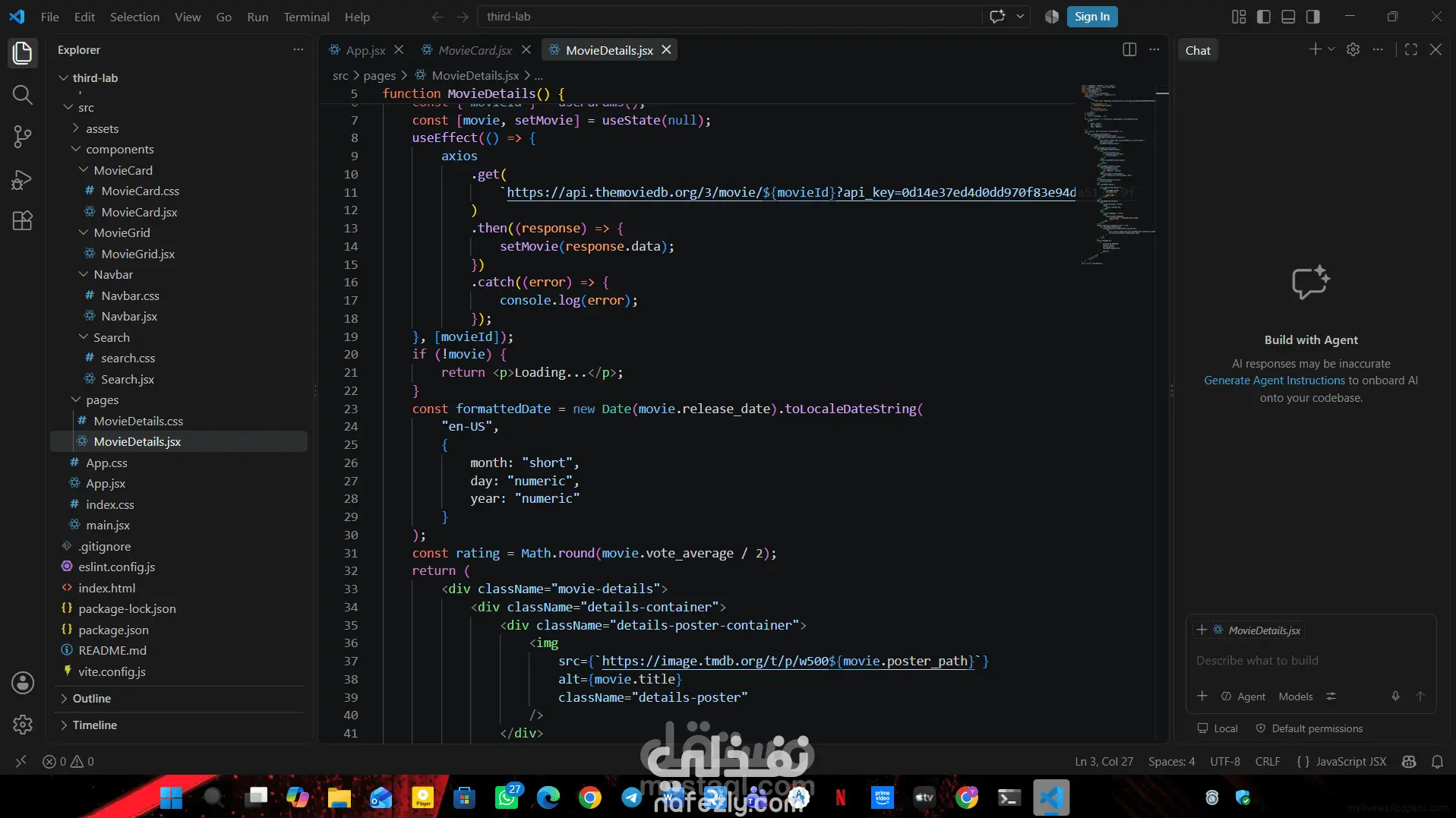This screenshot has height=818, width=1456.
Task: Open notifications bell in status bar
Action: point(1437,761)
